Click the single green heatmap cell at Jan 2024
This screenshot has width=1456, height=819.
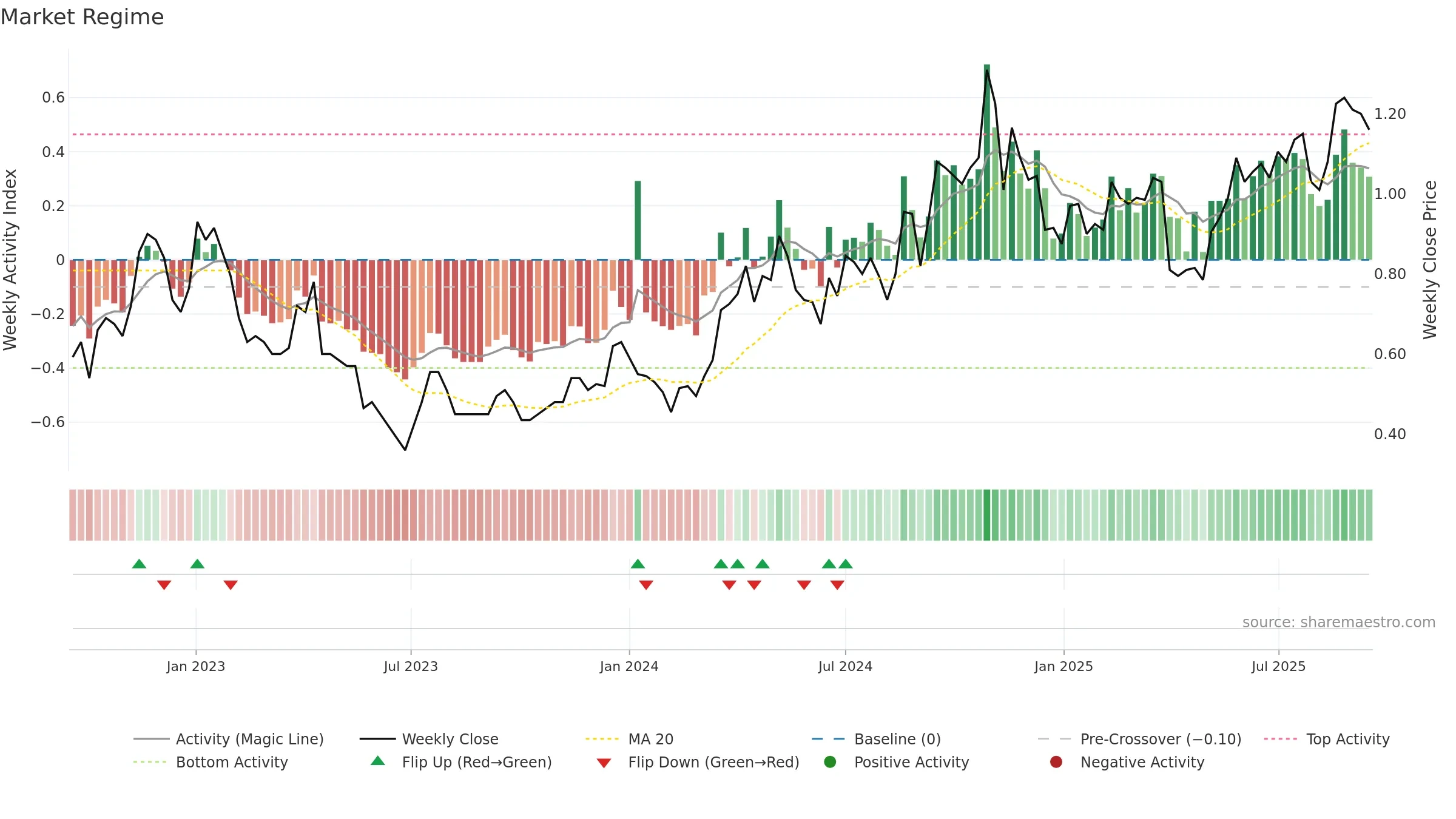[x=638, y=515]
